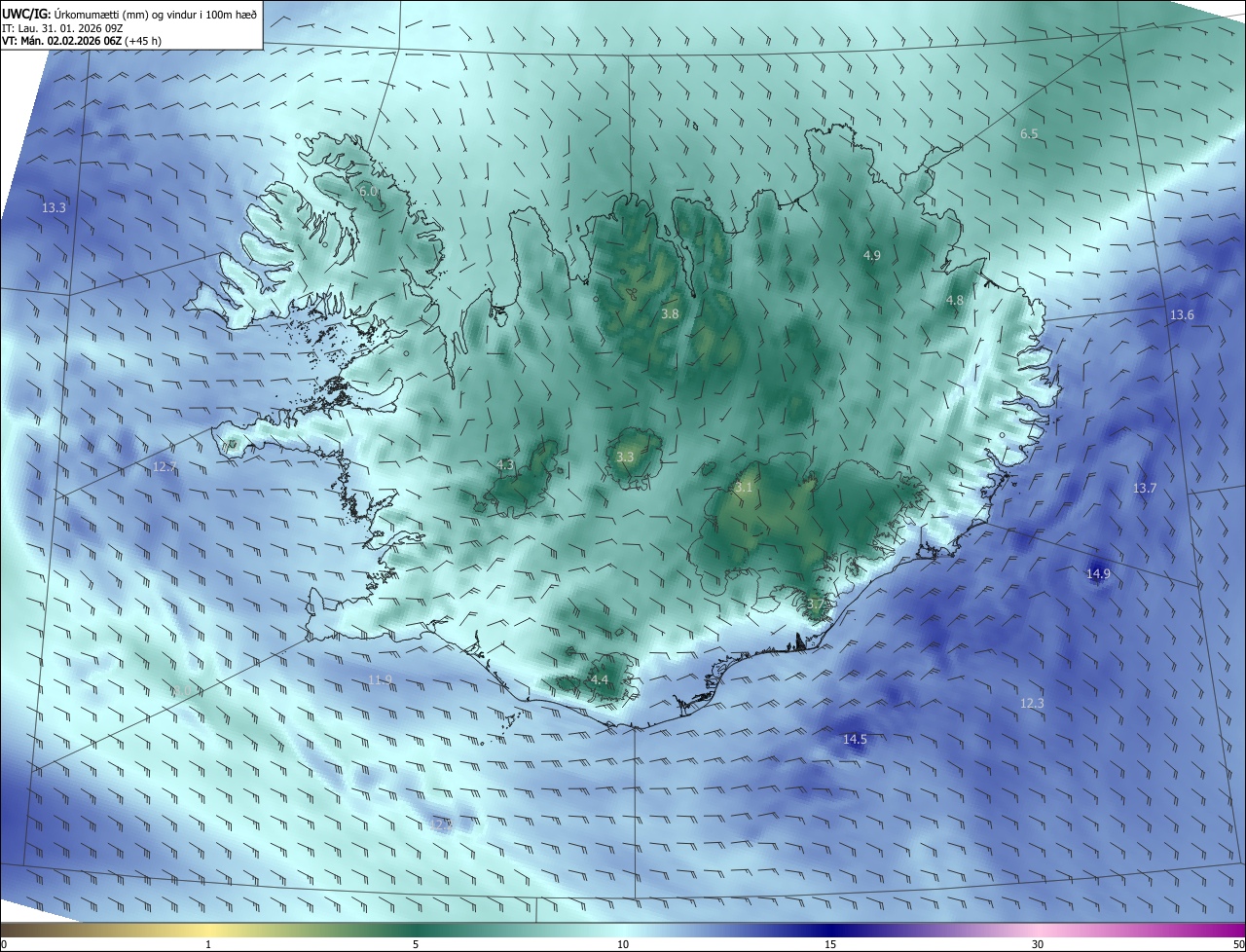The height and width of the screenshot is (952, 1246).
Task: Click the 6.0 value label in the Westfjords
Action: [368, 192]
